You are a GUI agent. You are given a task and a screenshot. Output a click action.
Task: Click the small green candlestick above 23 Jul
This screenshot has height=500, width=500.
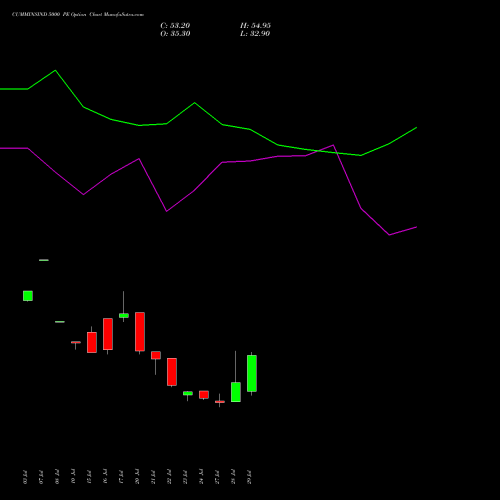coord(188,393)
